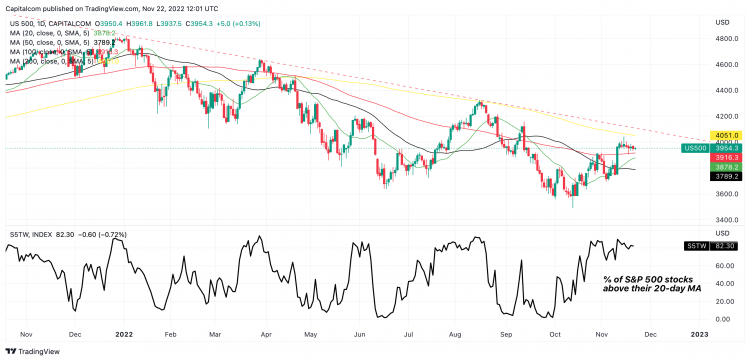Click the 3400.0 price axis label
Image resolution: width=750 pixels, height=361 pixels.
[x=726, y=220]
